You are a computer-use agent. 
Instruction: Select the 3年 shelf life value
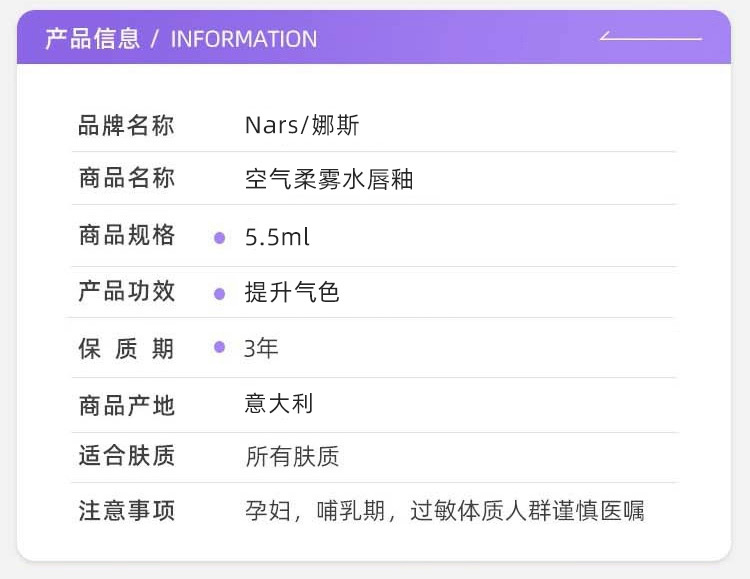point(261,348)
